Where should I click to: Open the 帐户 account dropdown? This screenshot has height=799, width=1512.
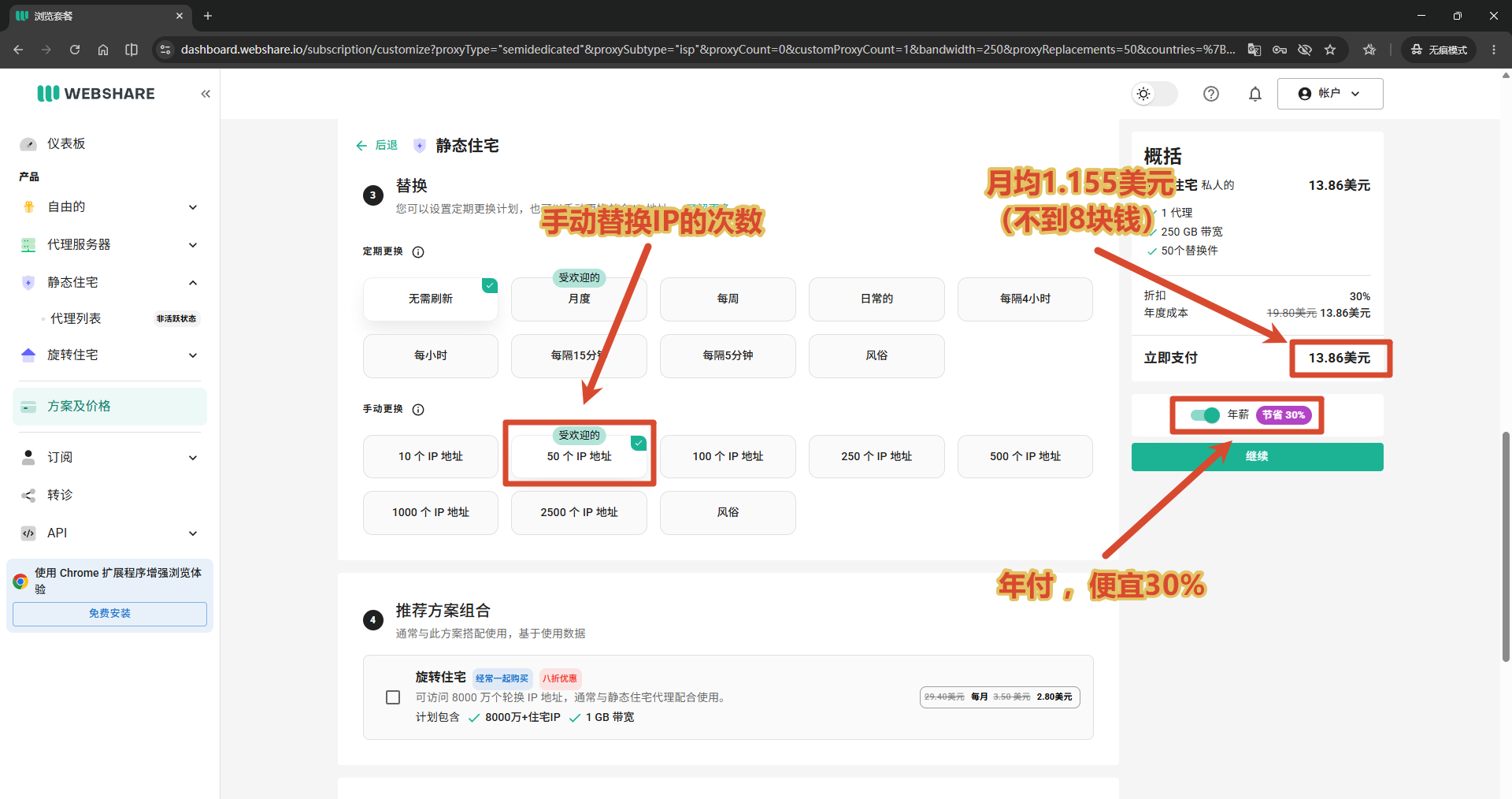tap(1330, 94)
